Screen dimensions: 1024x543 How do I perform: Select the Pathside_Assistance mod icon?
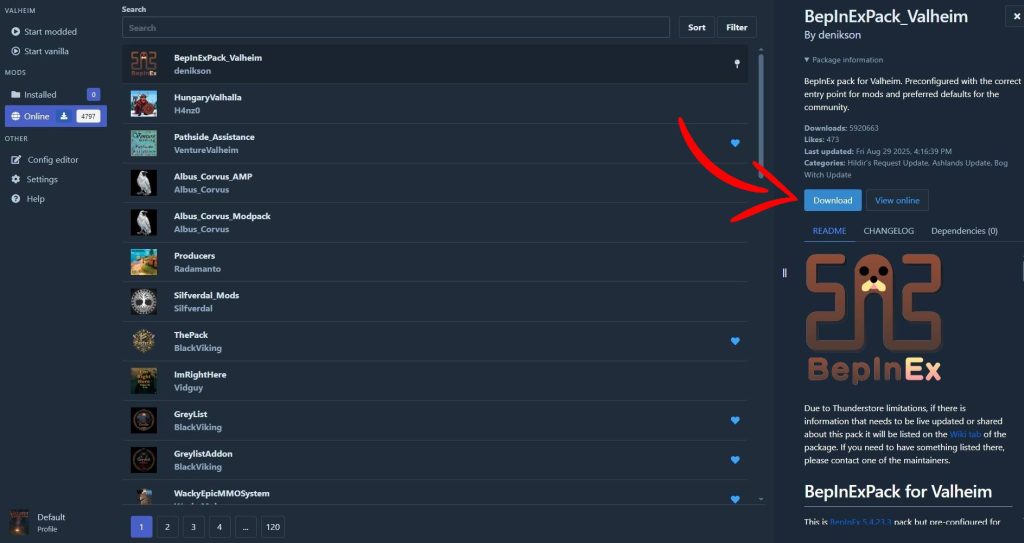pyautogui.click(x=144, y=143)
